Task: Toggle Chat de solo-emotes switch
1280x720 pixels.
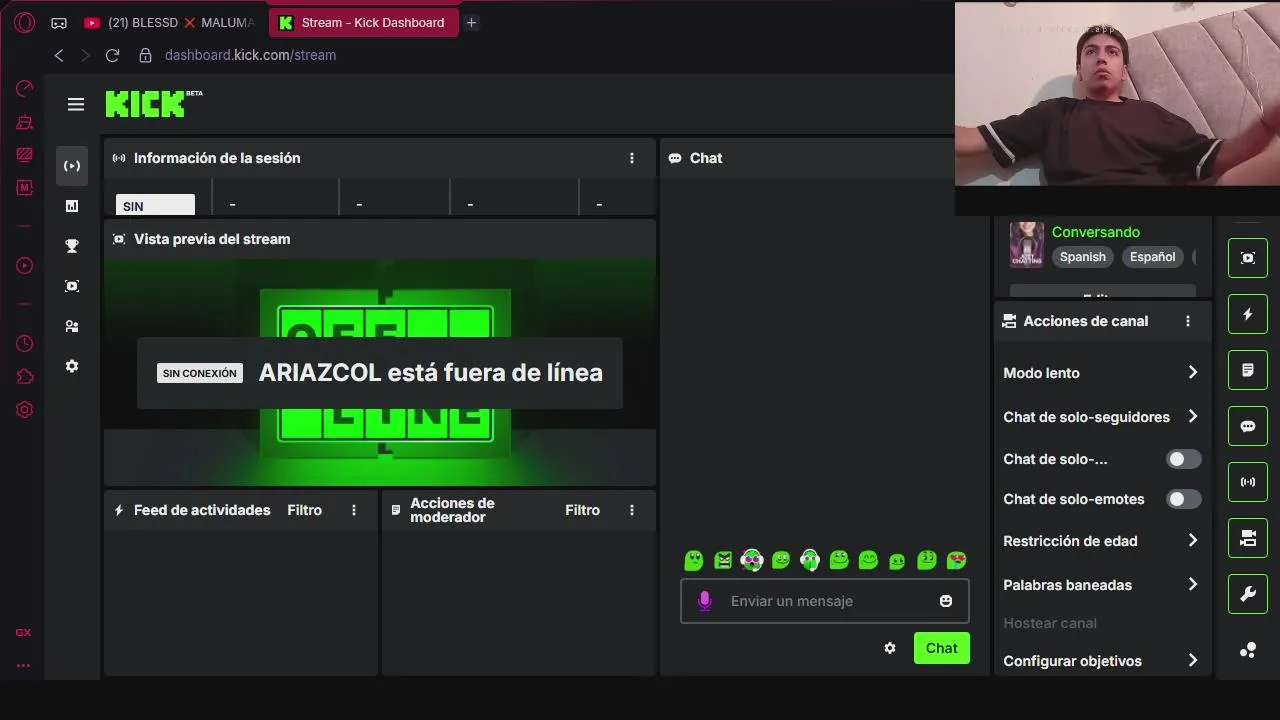Action: pyautogui.click(x=1184, y=499)
